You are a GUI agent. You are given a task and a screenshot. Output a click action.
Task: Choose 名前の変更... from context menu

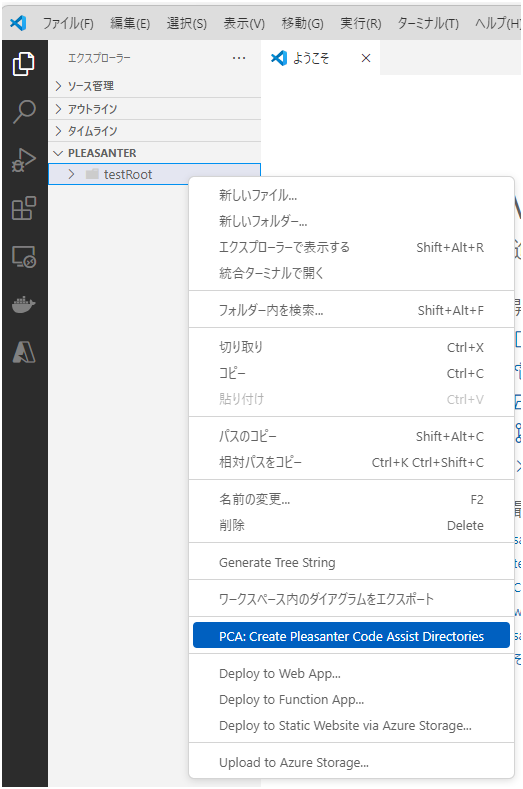[351, 499]
